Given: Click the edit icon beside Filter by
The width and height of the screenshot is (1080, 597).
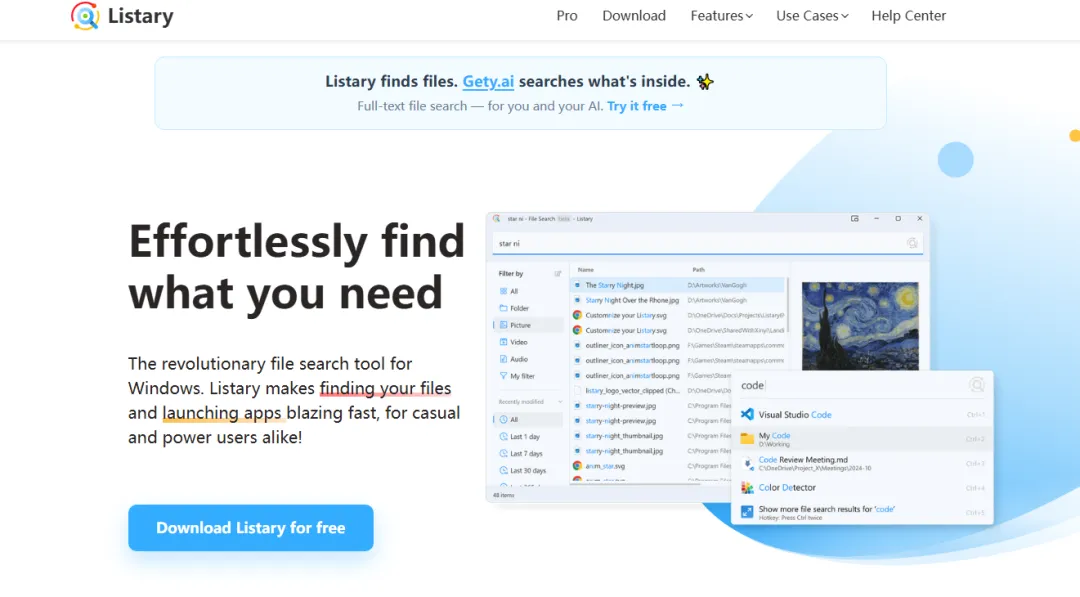Looking at the screenshot, I should [557, 274].
